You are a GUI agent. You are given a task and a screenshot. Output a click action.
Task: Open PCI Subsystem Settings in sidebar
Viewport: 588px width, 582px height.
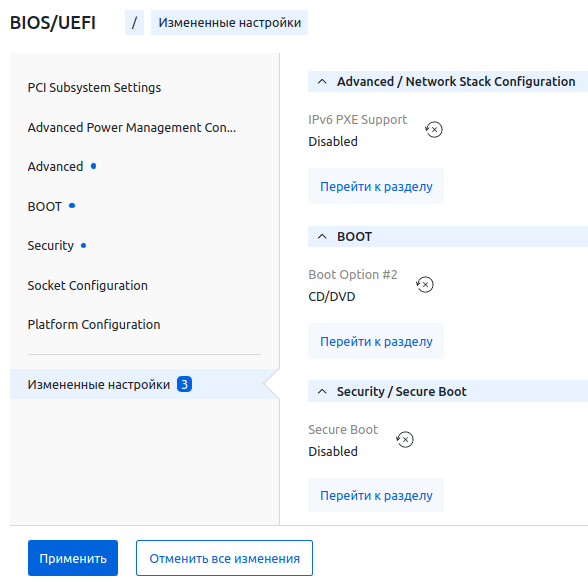pyautogui.click(x=94, y=87)
